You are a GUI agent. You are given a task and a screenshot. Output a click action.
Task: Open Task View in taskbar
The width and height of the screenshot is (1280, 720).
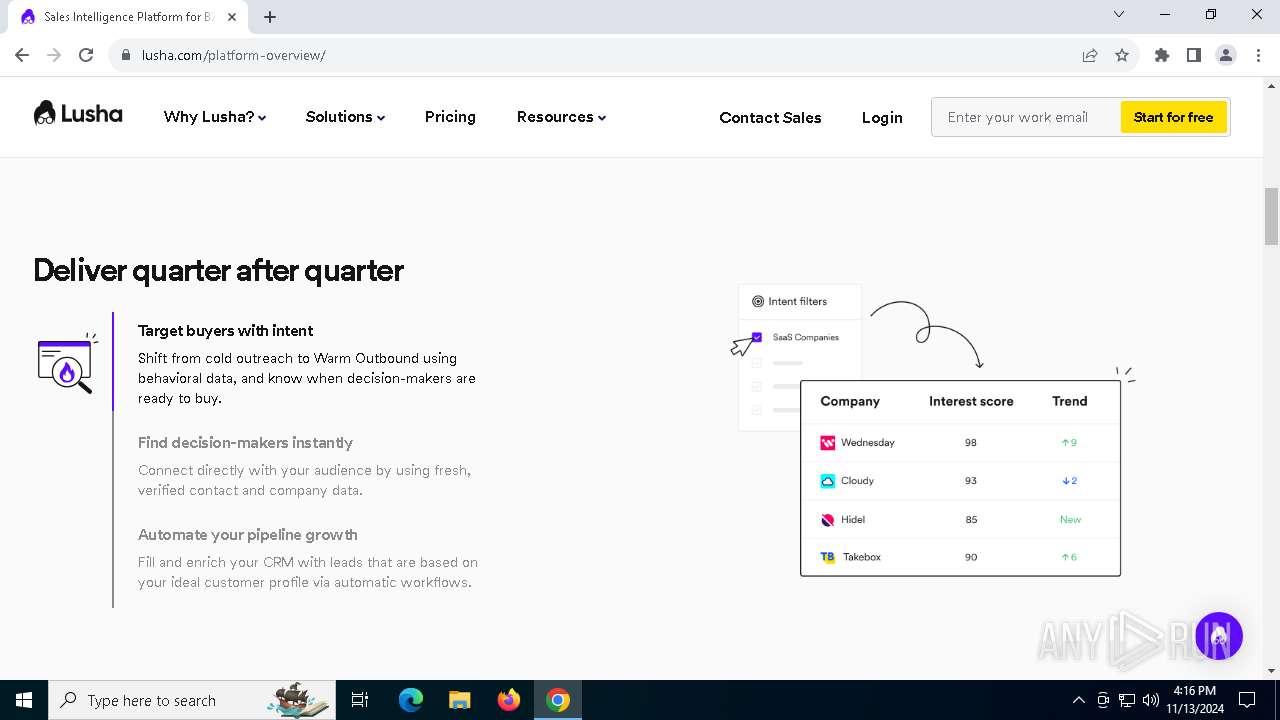click(x=360, y=700)
